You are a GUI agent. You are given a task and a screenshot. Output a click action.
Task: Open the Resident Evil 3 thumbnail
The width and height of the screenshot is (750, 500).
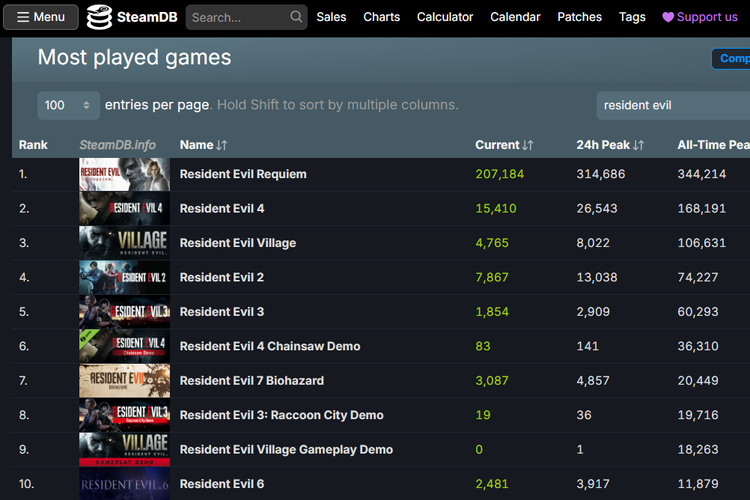tap(124, 312)
